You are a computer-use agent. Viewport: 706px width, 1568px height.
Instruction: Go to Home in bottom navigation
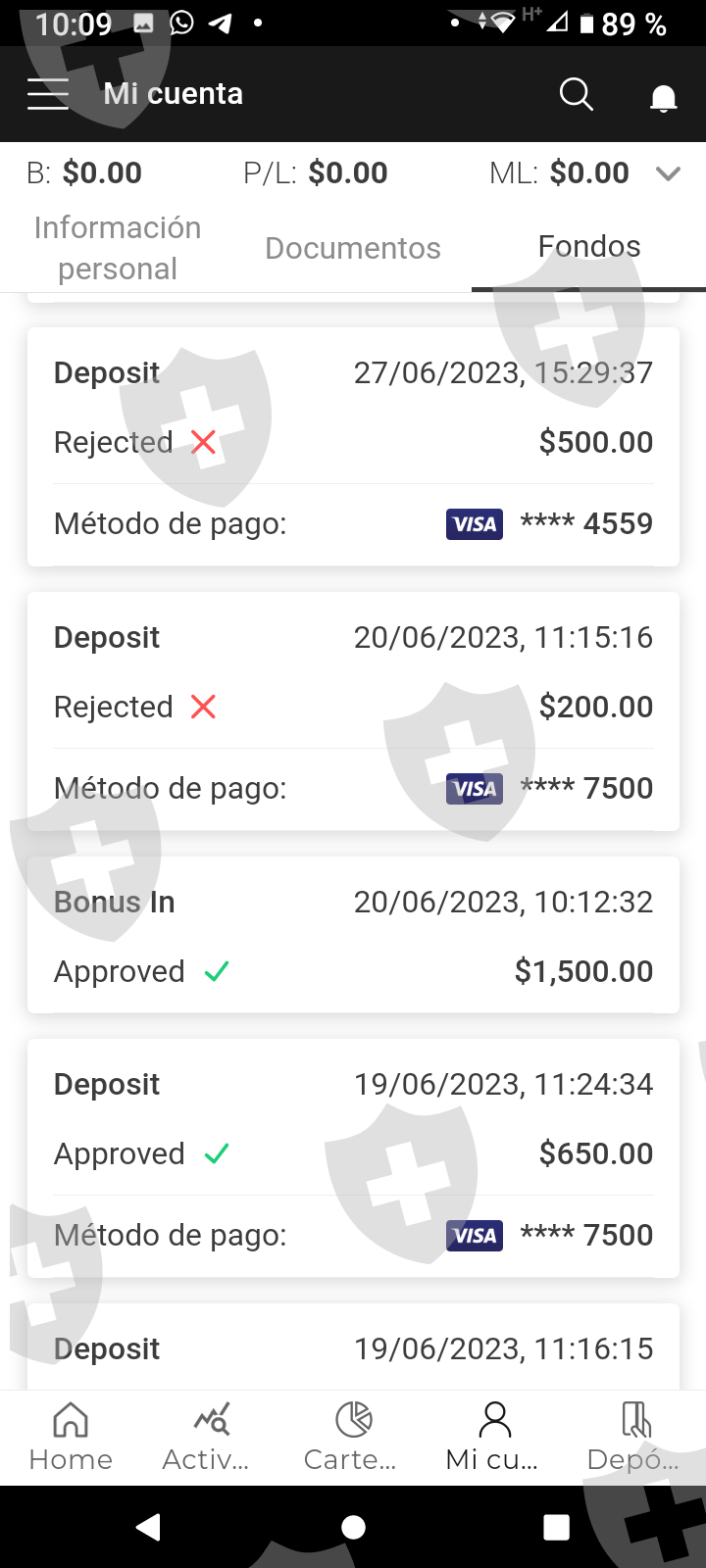tap(71, 1437)
